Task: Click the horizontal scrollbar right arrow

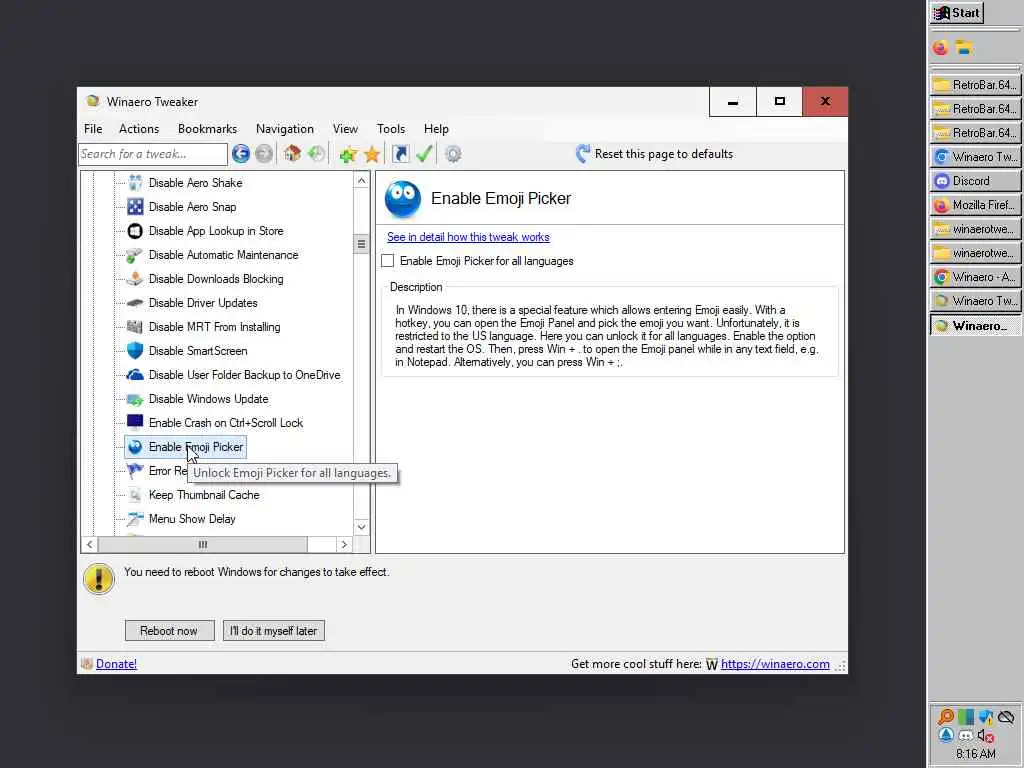Action: [344, 545]
